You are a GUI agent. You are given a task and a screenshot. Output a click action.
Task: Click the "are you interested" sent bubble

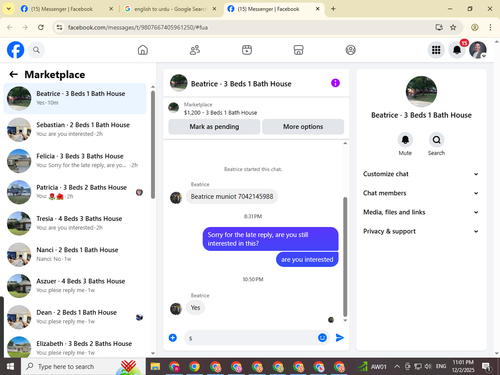[307, 260]
